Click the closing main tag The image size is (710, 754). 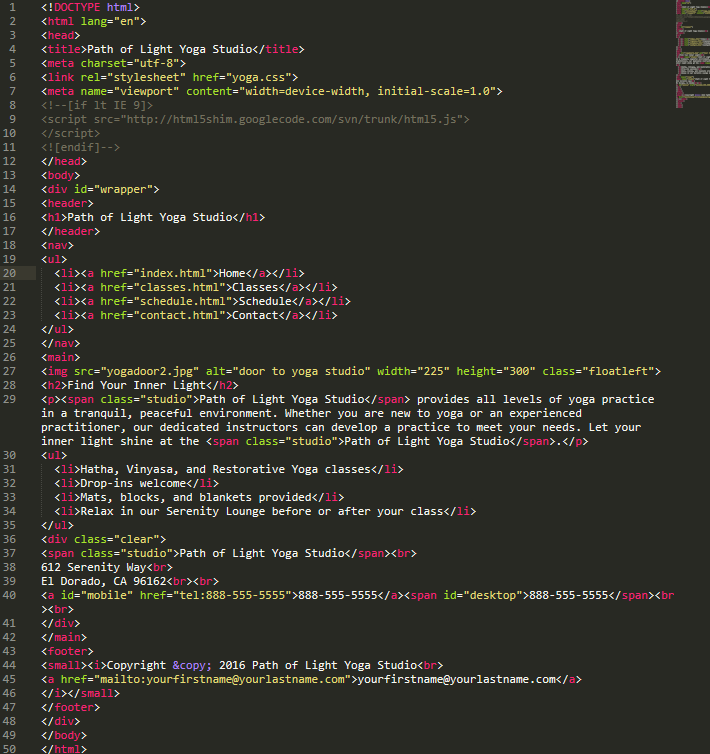coord(64,637)
